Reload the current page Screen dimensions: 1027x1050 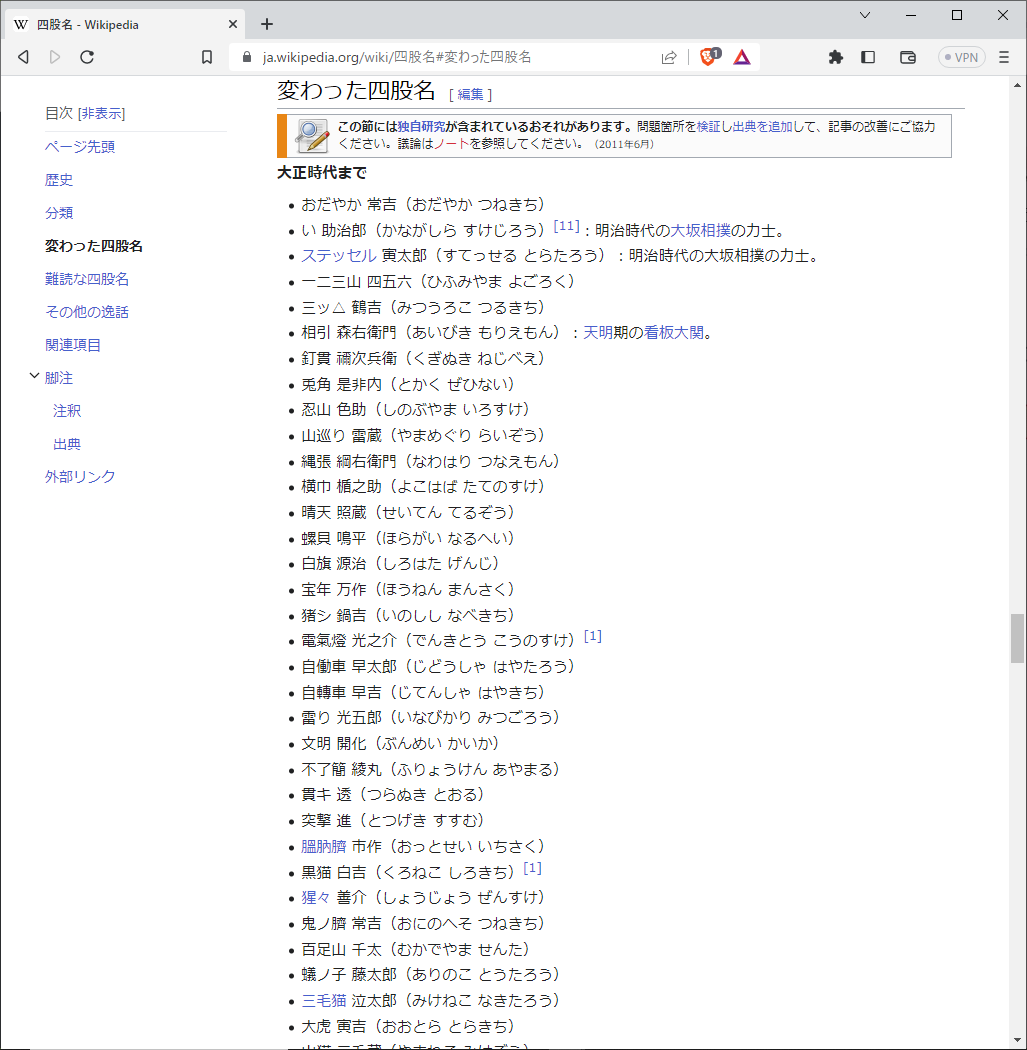pyautogui.click(x=87, y=57)
